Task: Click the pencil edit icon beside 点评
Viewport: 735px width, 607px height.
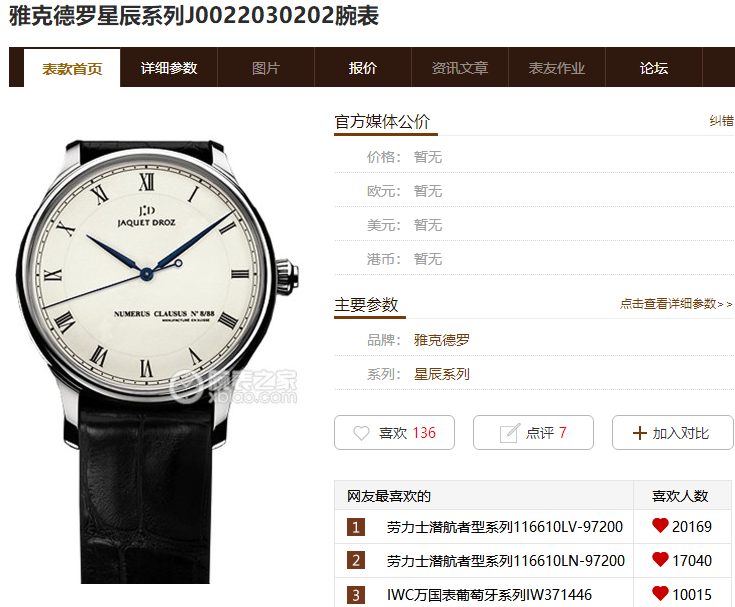Action: pyautogui.click(x=510, y=433)
